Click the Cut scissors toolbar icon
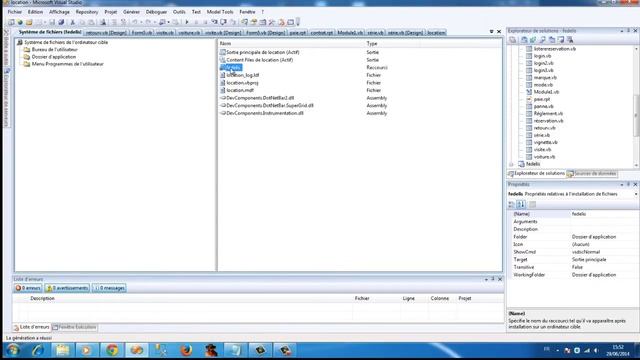The width and height of the screenshot is (640, 360). tap(73, 22)
